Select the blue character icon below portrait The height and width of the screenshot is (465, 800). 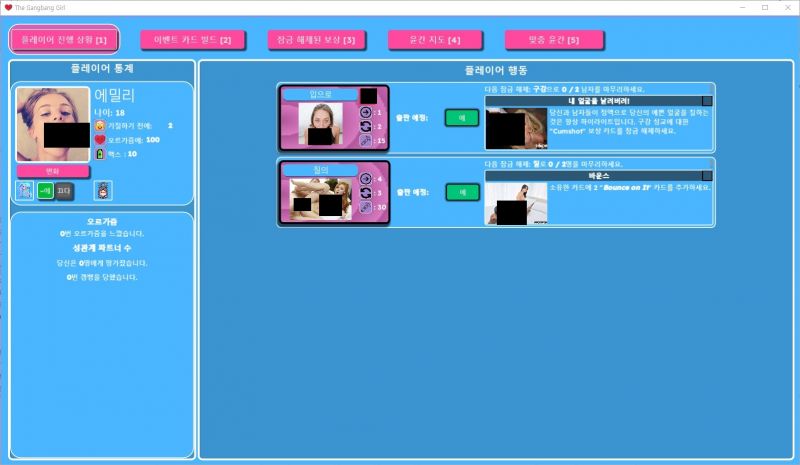(x=24, y=191)
